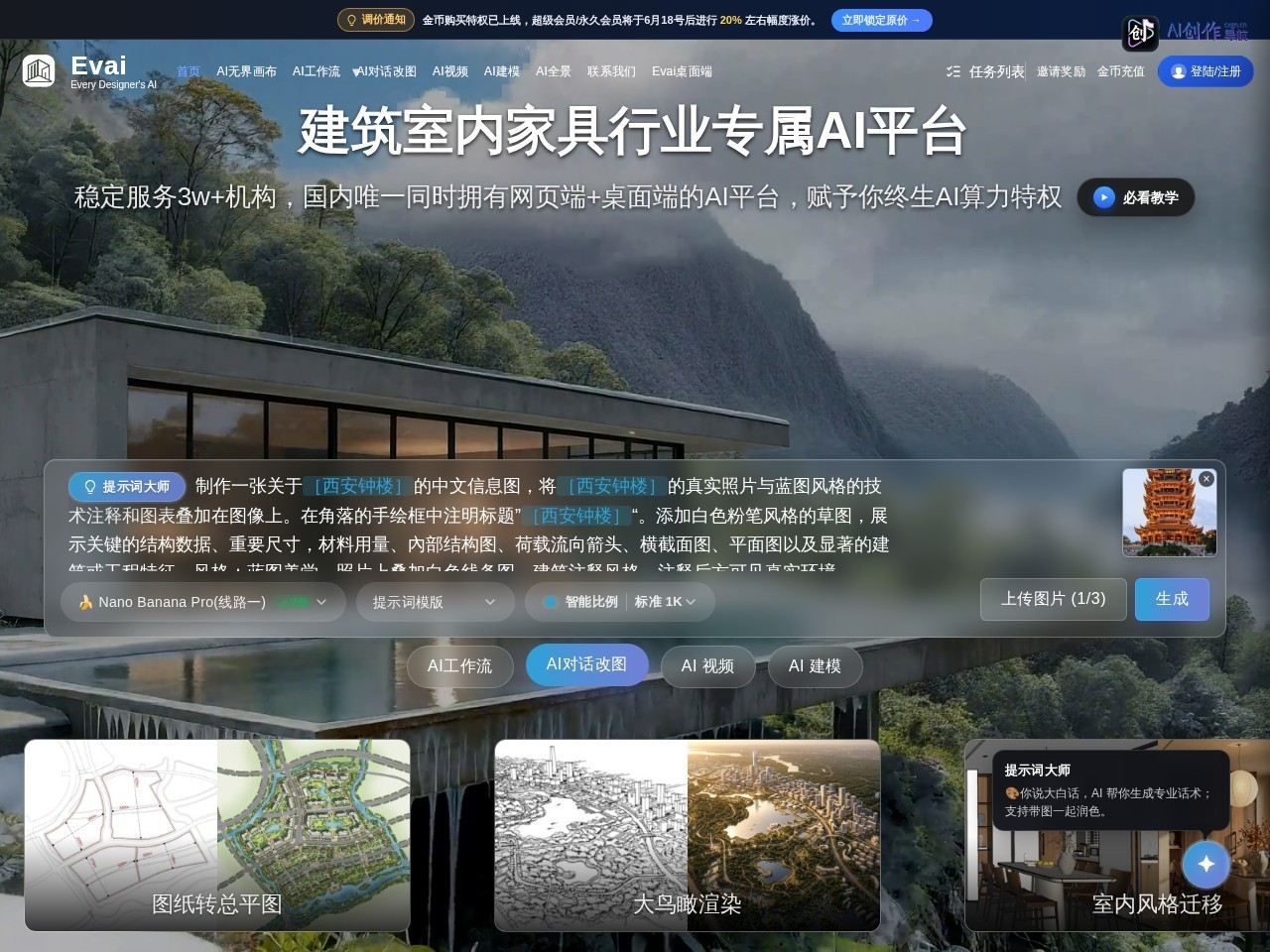Click the user avatar icon in 登陆/注册

coord(1179,71)
